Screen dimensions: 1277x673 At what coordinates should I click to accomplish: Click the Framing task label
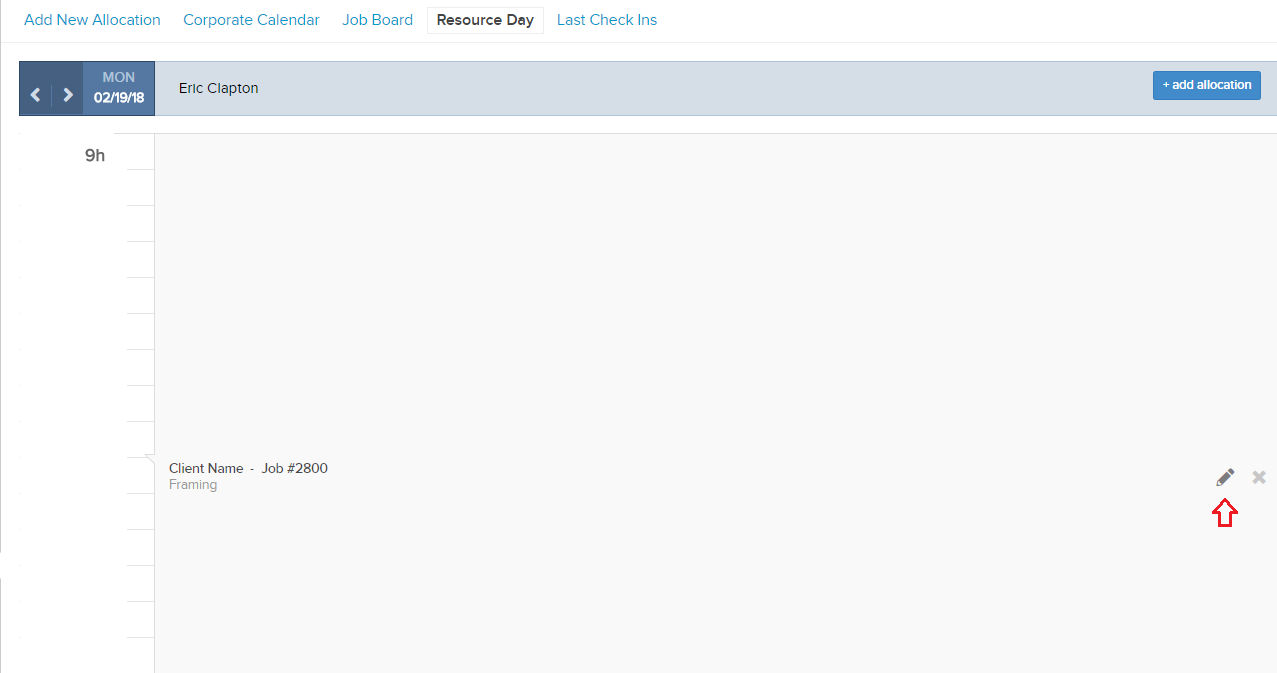[x=193, y=485]
